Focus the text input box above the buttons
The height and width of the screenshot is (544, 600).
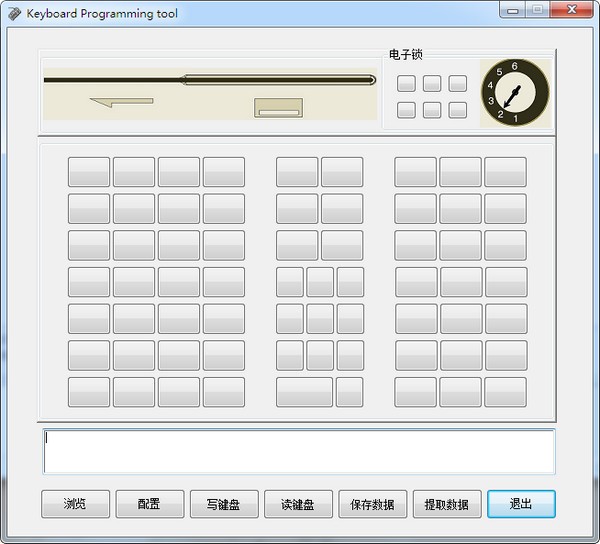298,451
